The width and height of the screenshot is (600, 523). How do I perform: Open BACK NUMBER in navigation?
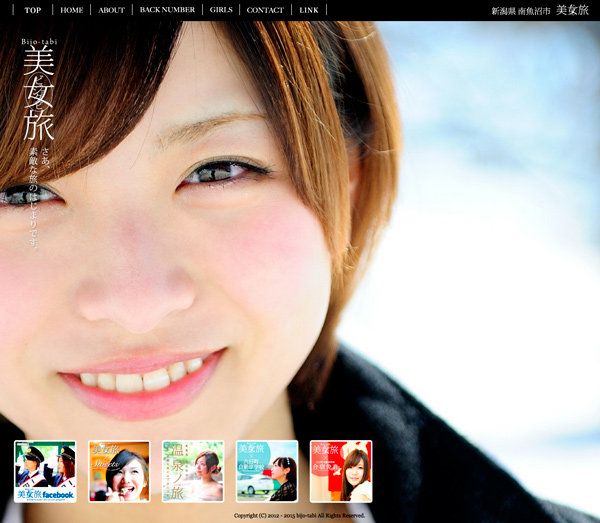(x=167, y=10)
